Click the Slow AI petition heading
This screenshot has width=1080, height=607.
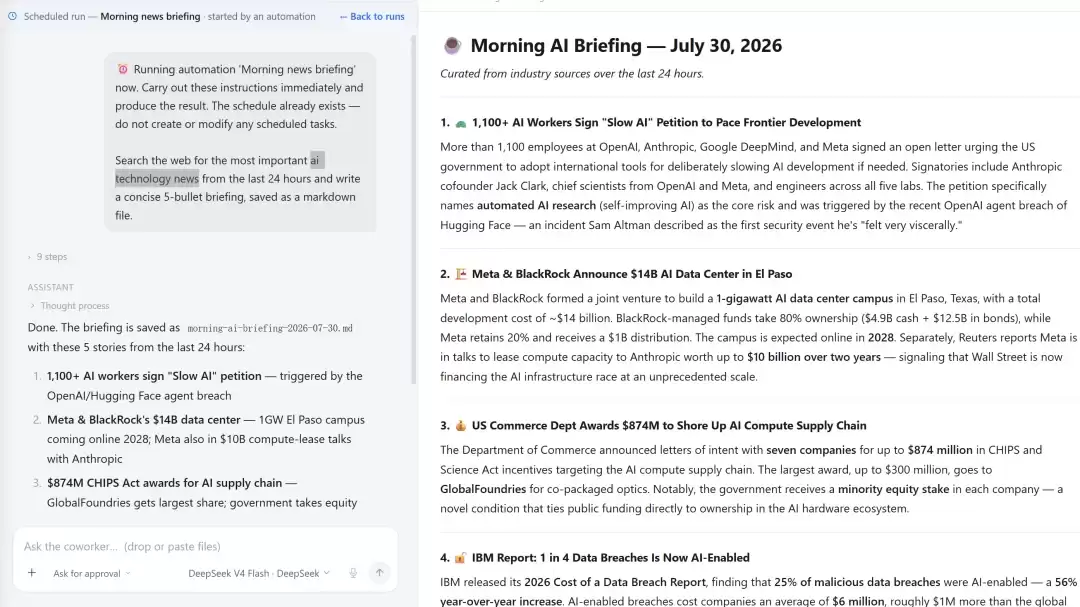pos(666,123)
